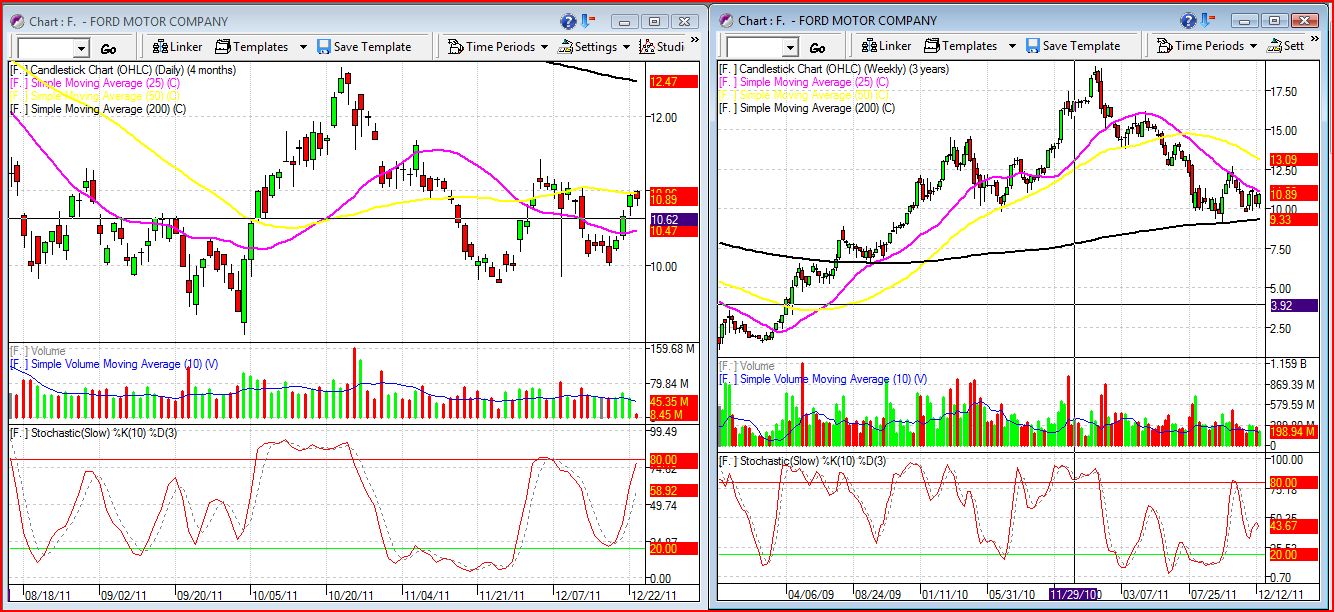Expand Templates dropdown arrow in daily chart
Viewport: 1334px width, 612px height.
tap(302, 47)
